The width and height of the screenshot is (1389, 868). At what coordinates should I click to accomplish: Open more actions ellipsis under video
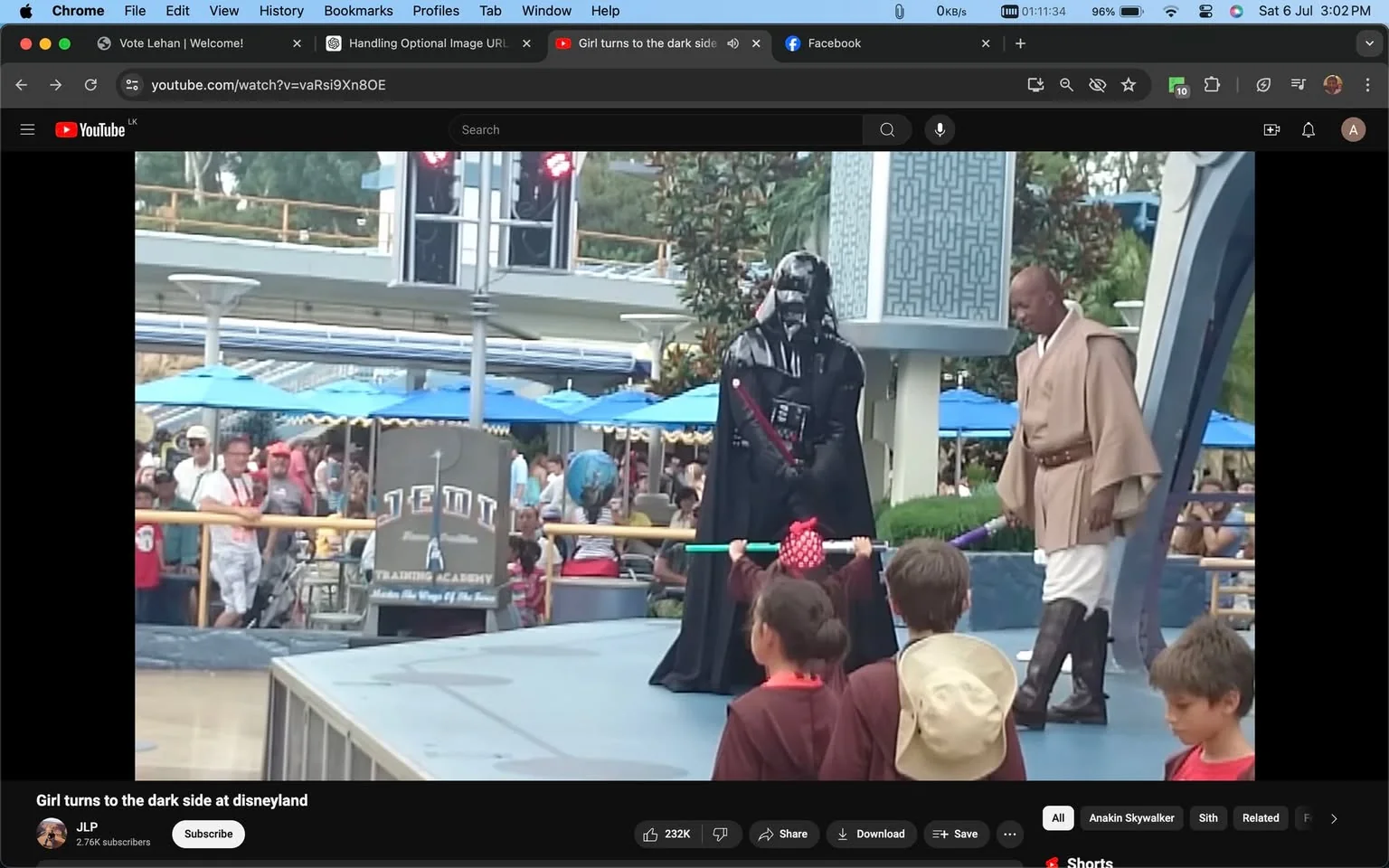(1010, 834)
